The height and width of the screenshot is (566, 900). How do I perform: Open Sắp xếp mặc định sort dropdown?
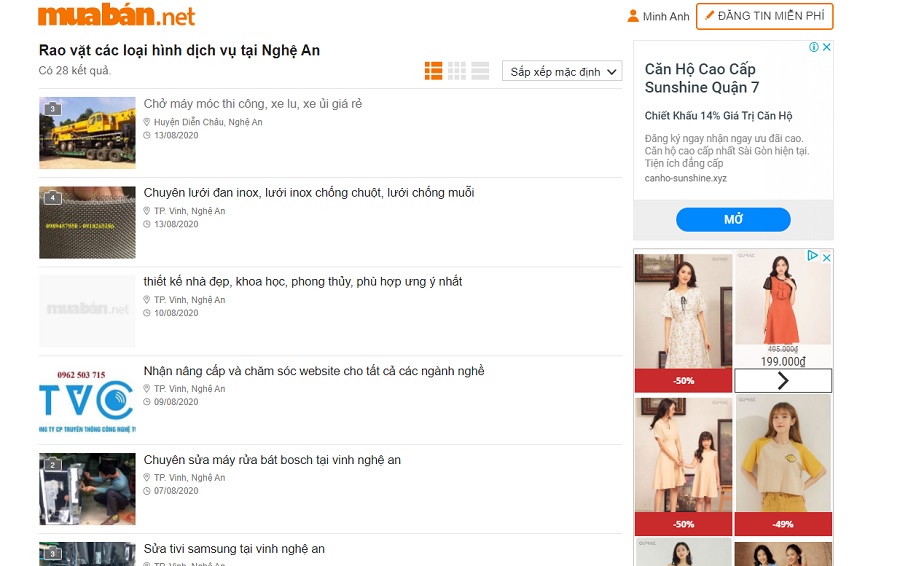562,71
